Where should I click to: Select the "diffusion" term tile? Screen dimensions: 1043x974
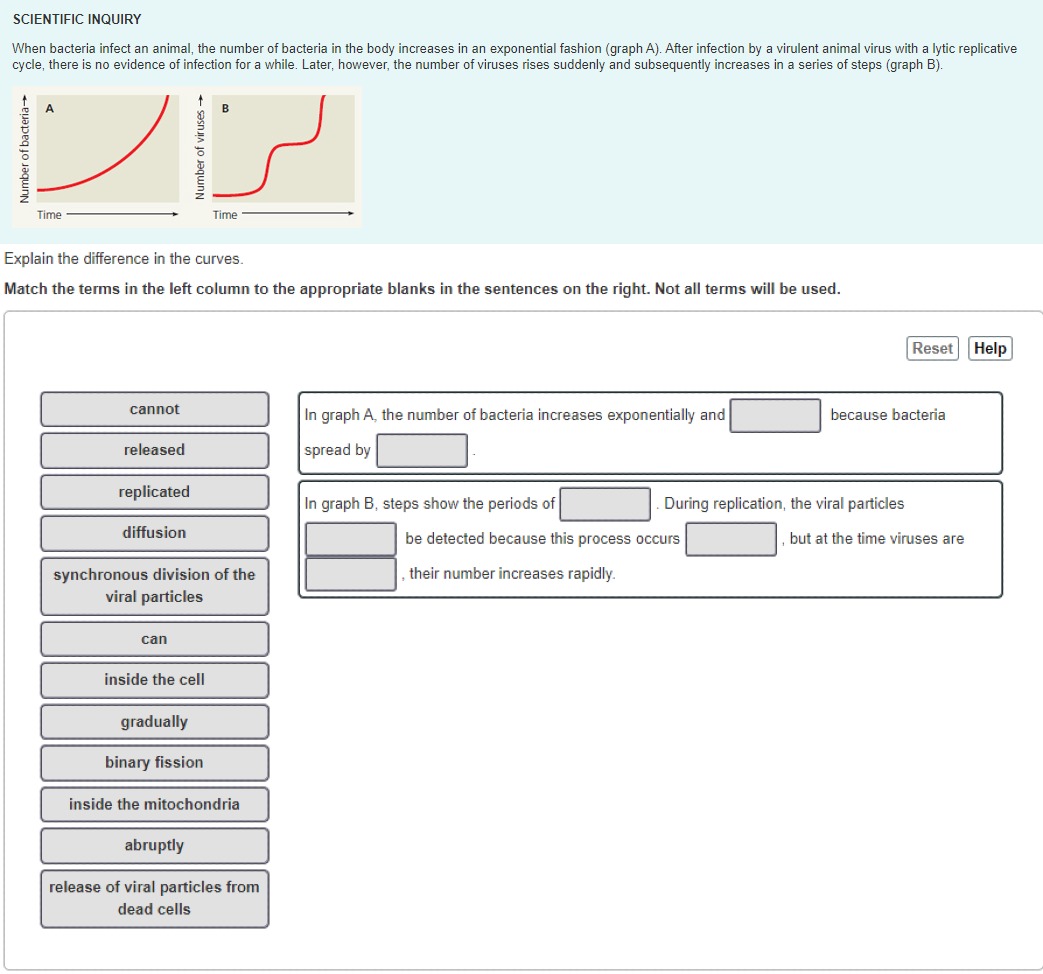(154, 533)
